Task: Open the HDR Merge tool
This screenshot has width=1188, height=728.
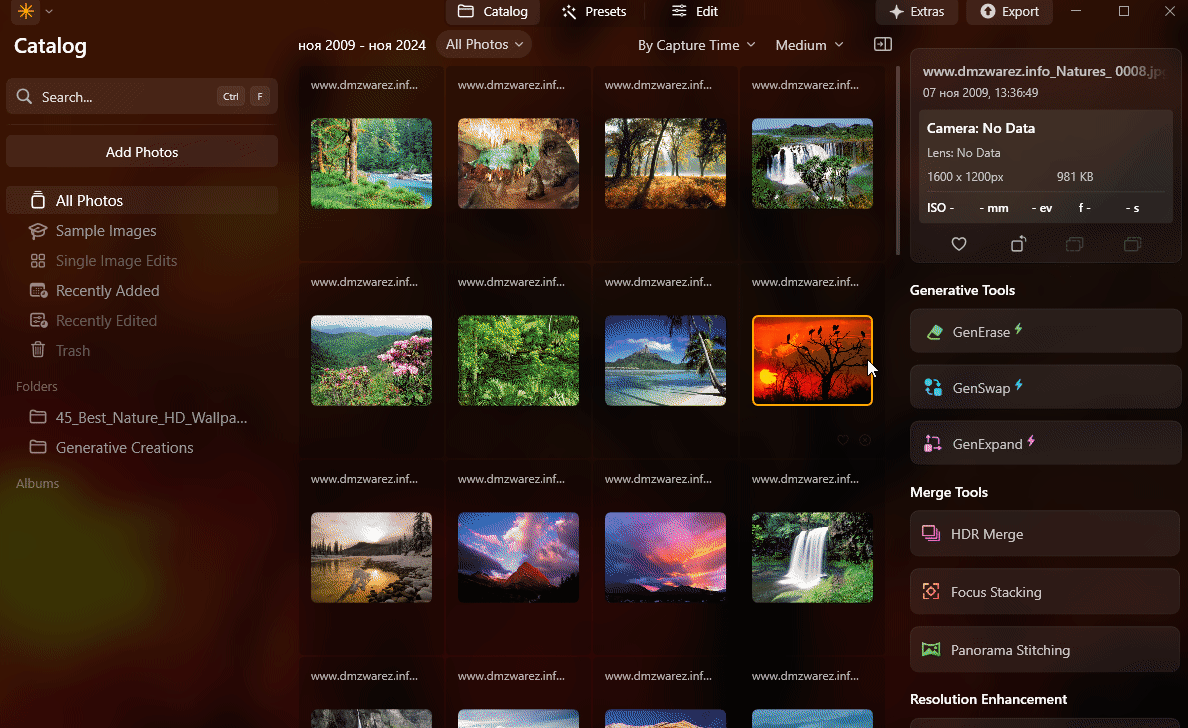Action: pyautogui.click(x=1045, y=534)
